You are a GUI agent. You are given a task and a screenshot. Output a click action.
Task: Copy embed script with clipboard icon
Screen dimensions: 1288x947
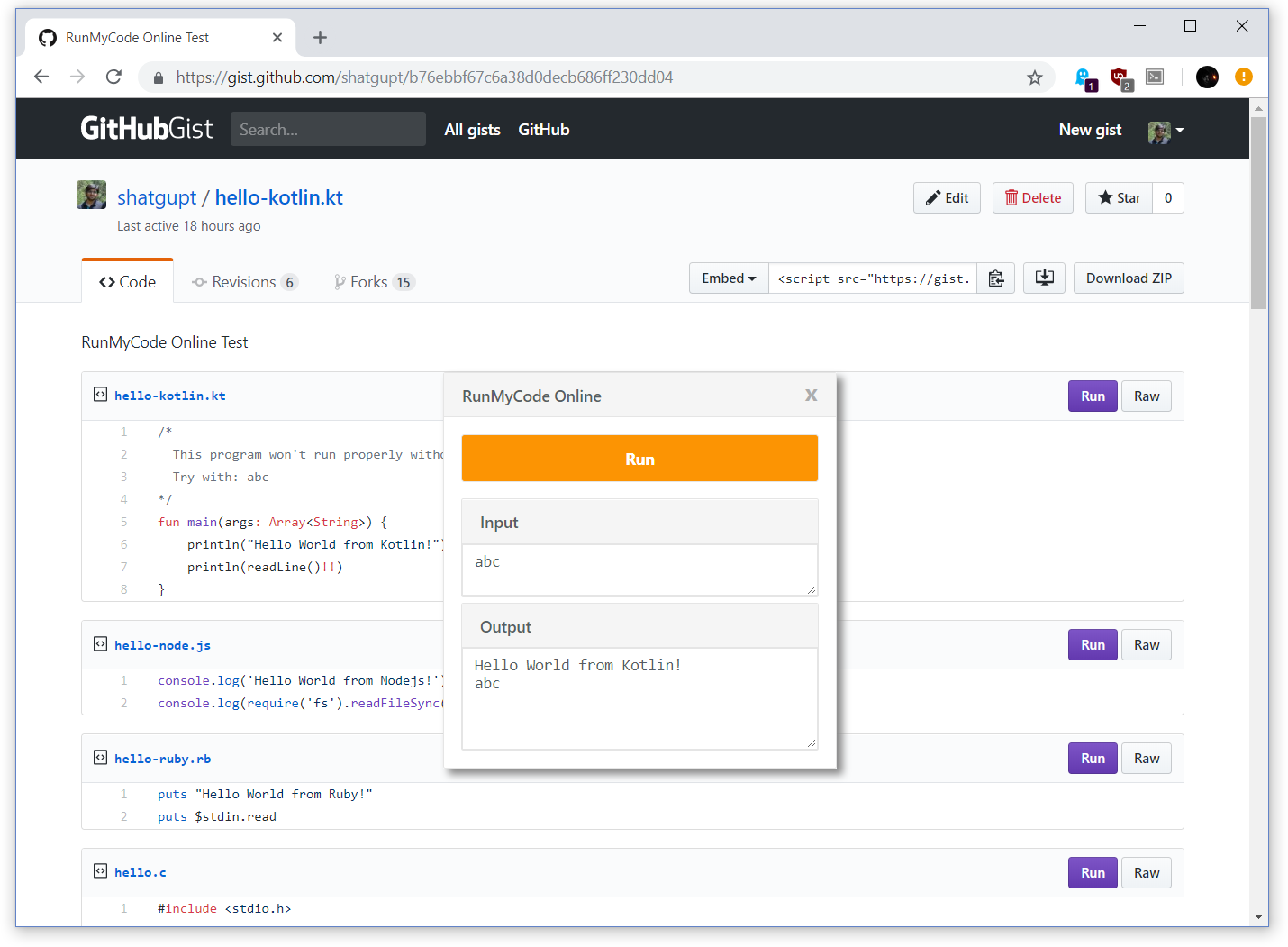(x=996, y=278)
